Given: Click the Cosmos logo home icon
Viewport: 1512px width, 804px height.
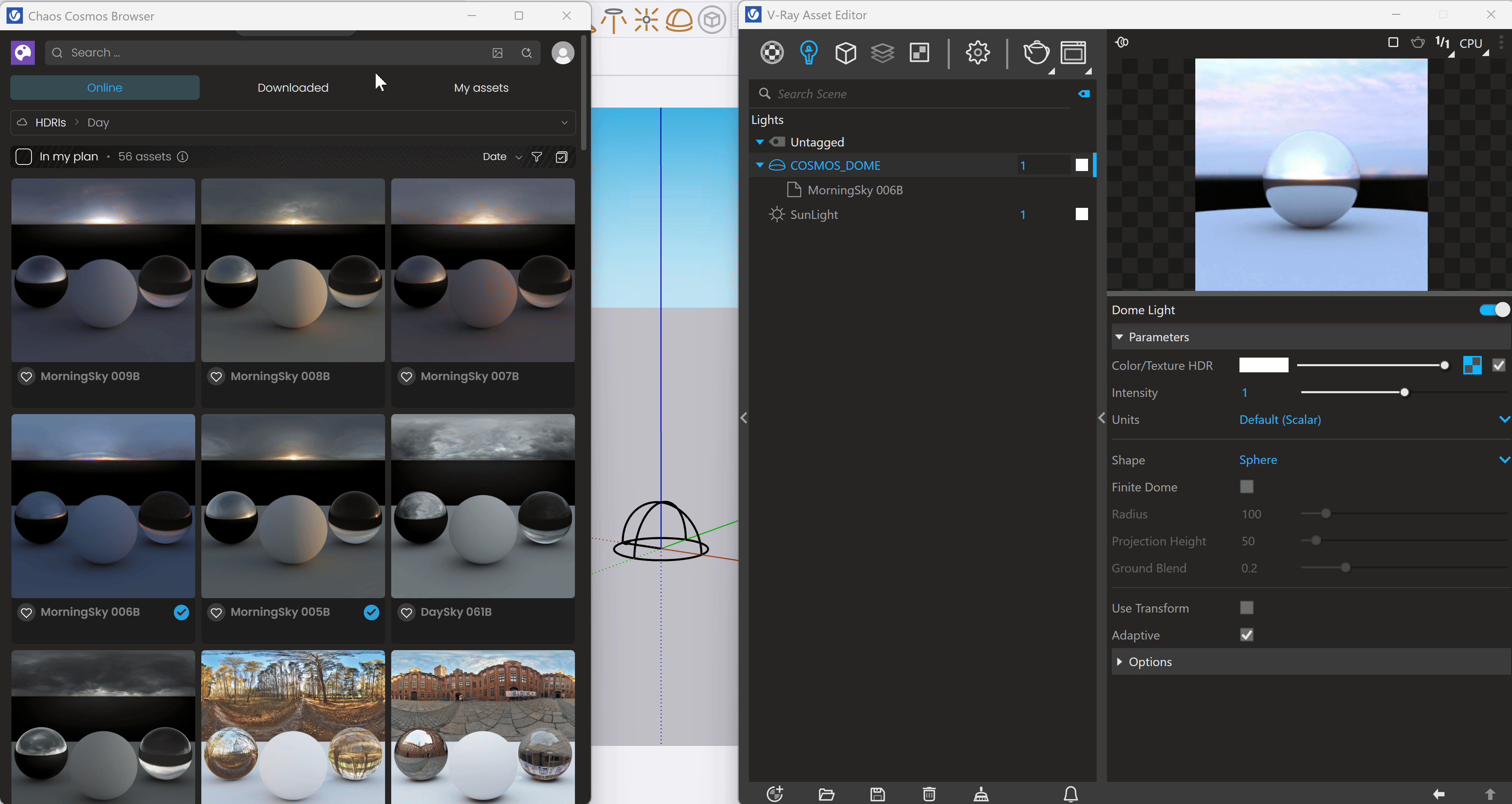Looking at the screenshot, I should 23,53.
